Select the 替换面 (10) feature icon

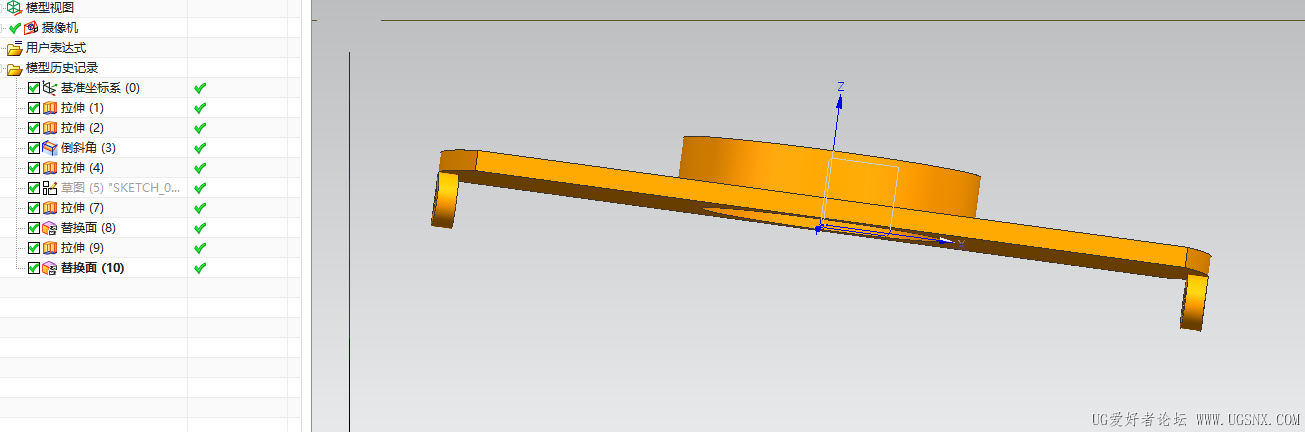(x=50, y=268)
